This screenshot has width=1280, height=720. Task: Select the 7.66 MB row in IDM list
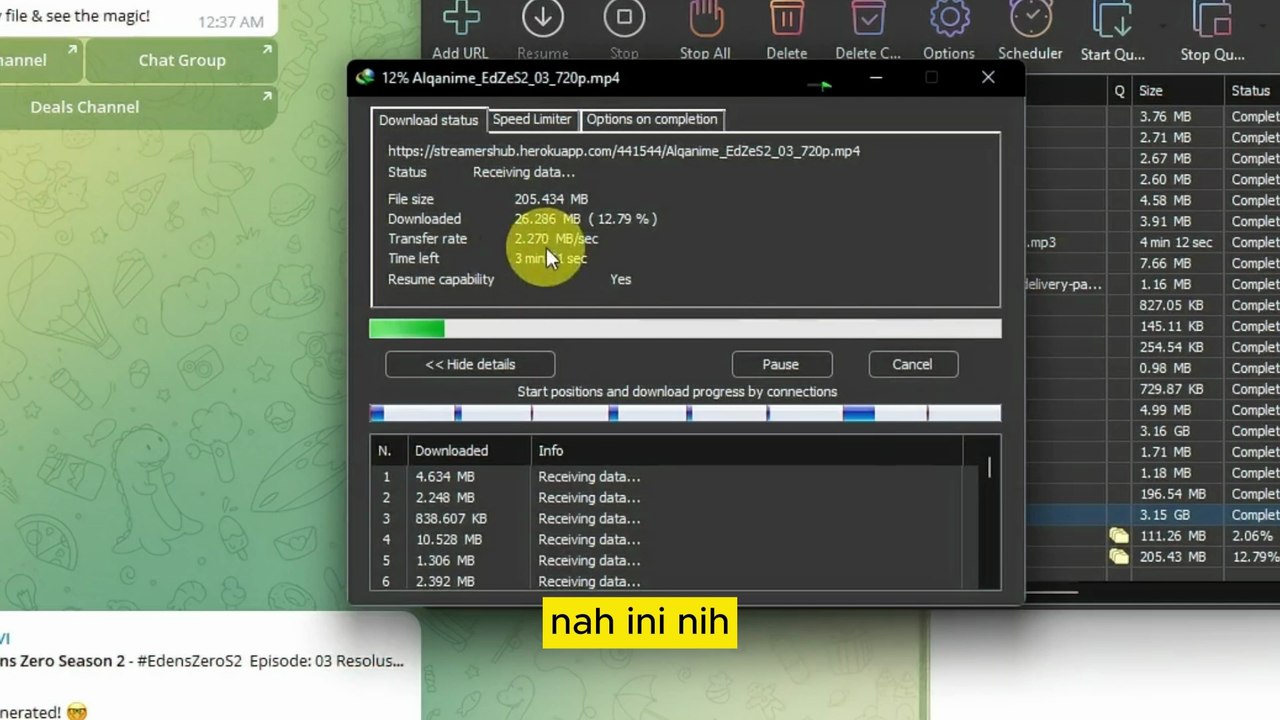[1154, 264]
